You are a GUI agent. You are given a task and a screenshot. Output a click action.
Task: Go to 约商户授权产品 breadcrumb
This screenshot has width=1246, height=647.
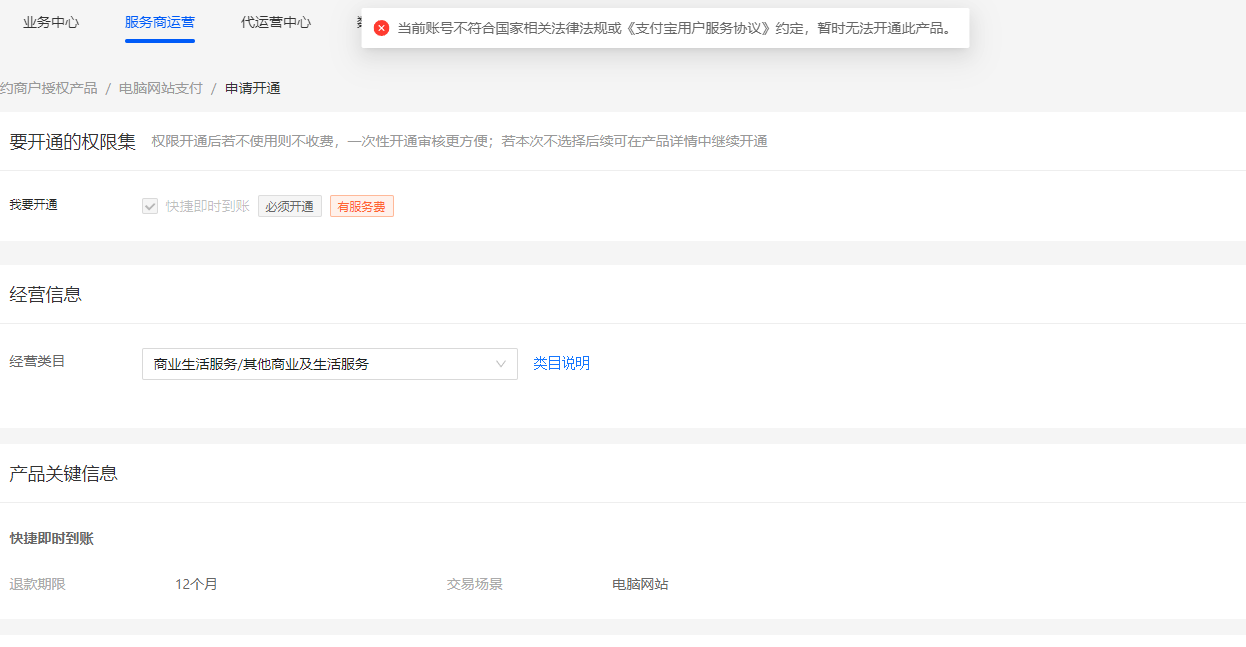[x=49, y=88]
